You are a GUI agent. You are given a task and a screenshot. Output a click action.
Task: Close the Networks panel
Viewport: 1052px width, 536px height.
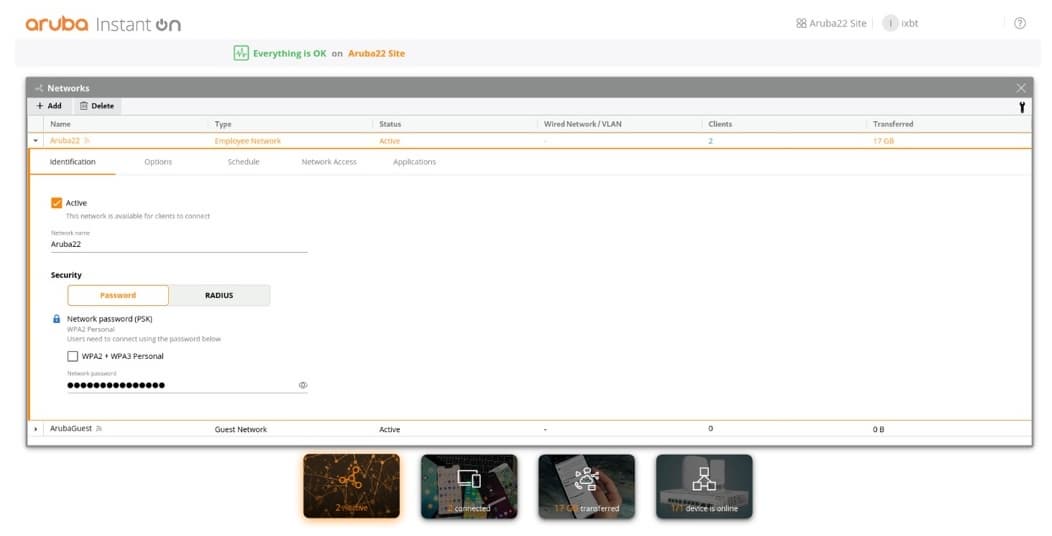[1020, 88]
